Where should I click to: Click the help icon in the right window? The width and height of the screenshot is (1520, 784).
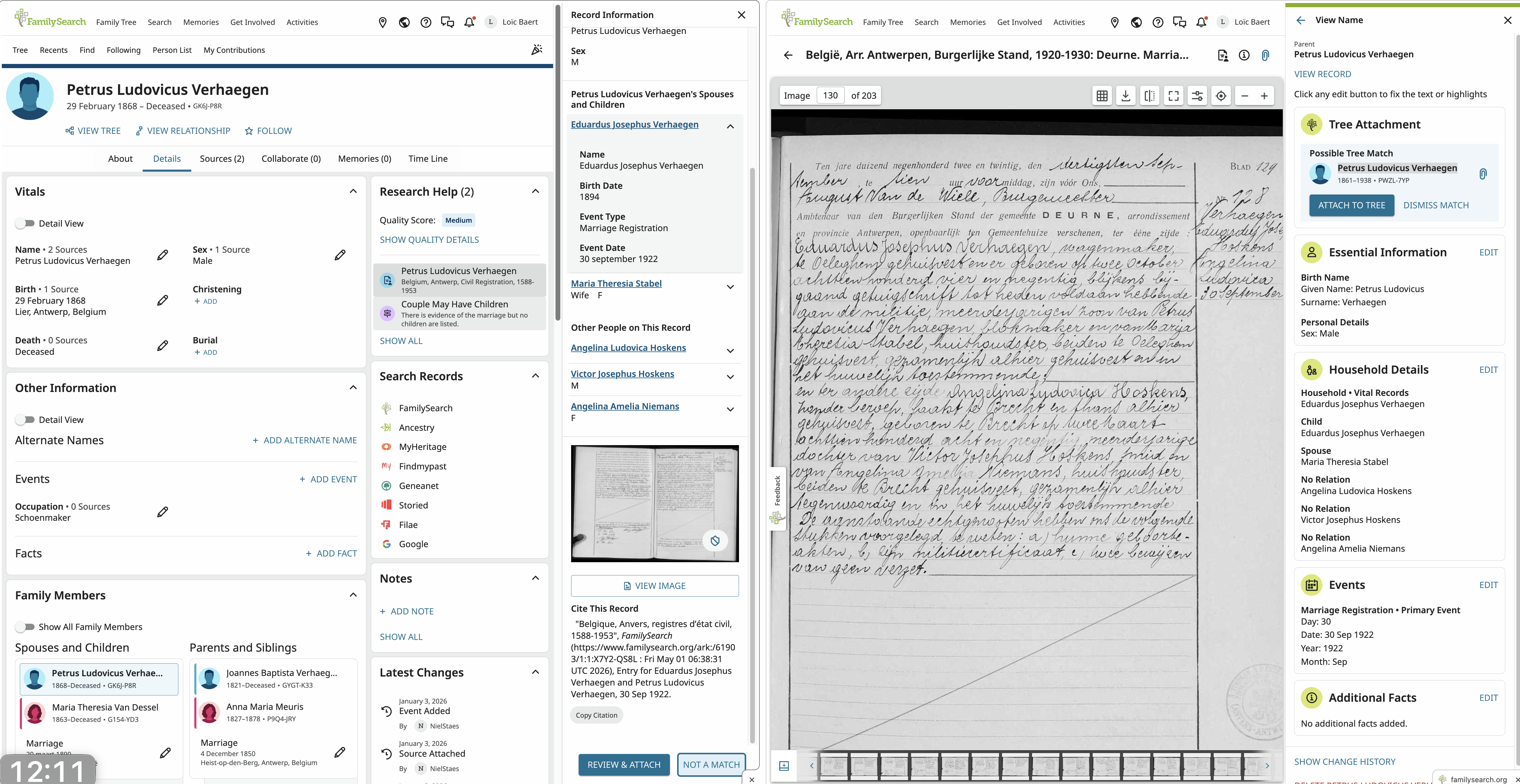(1158, 23)
